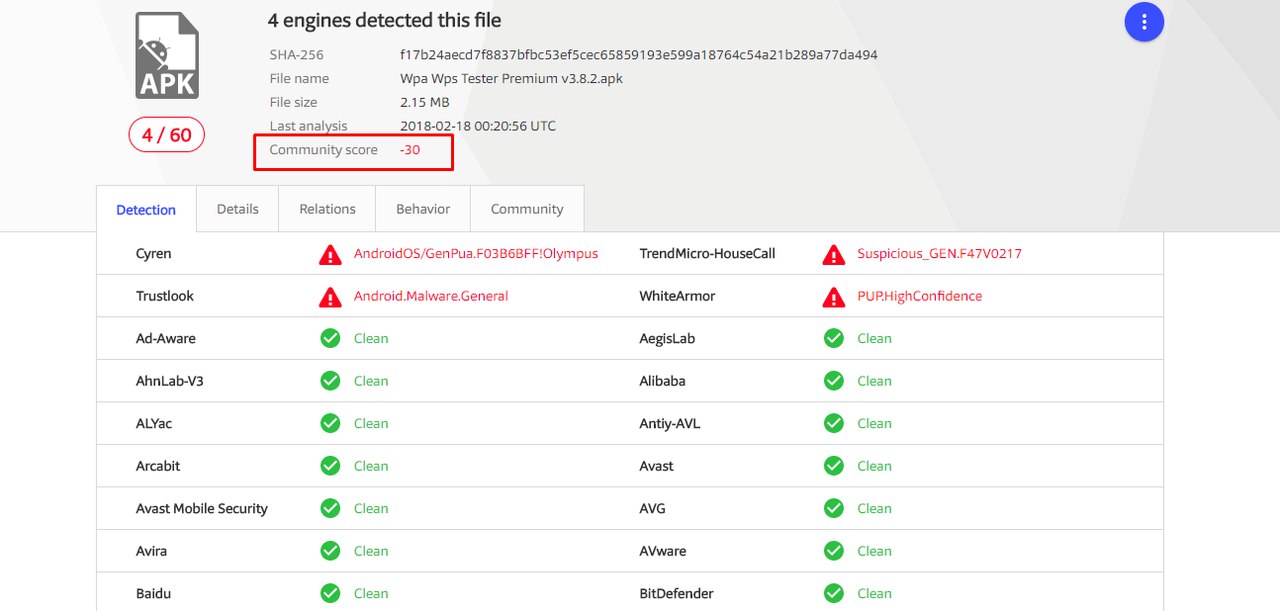Image resolution: width=1280 pixels, height=611 pixels.
Task: Select the Detection tab
Action: 146,209
